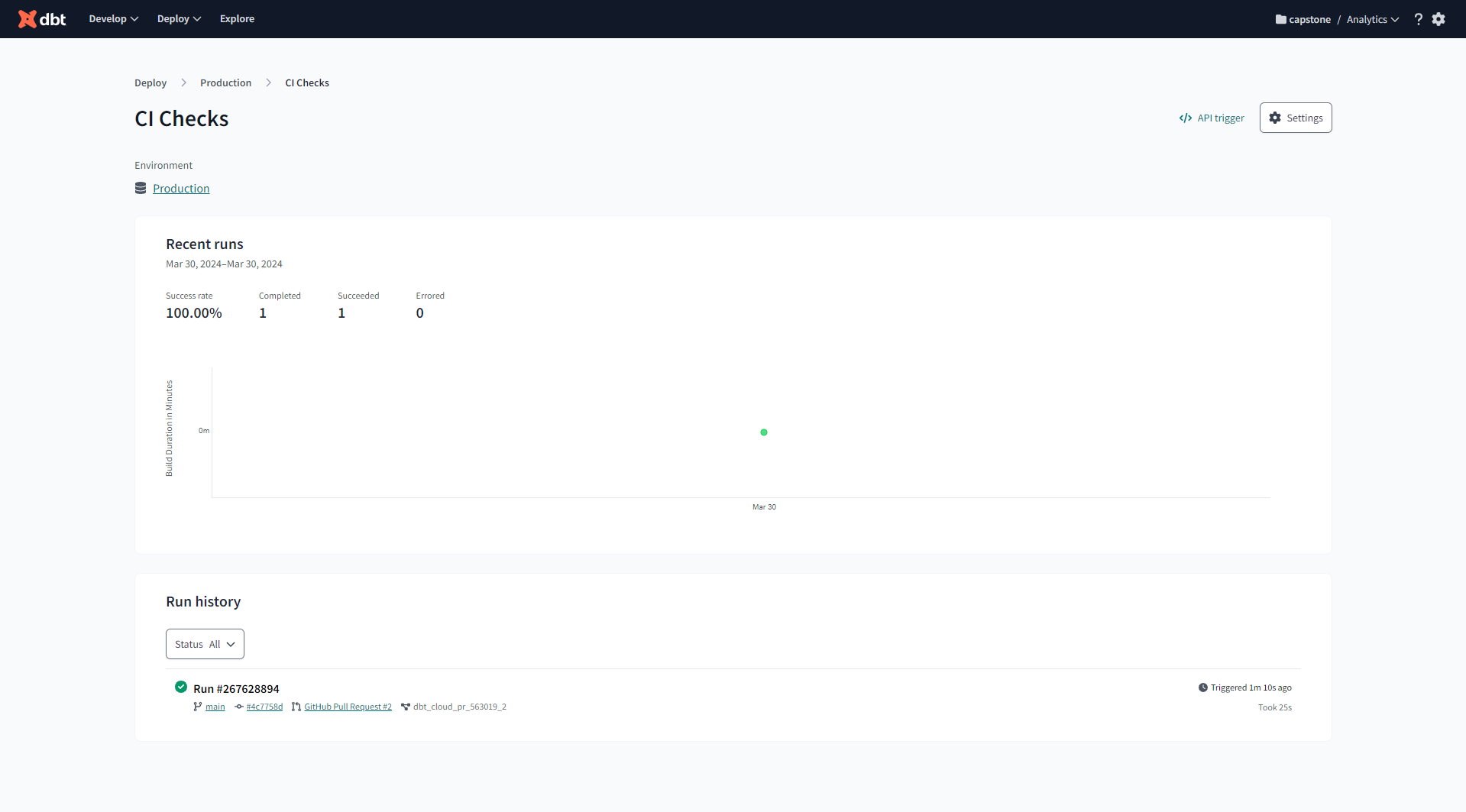Click the git branch icon beside main
Image resolution: width=1466 pixels, height=812 pixels.
pos(198,707)
